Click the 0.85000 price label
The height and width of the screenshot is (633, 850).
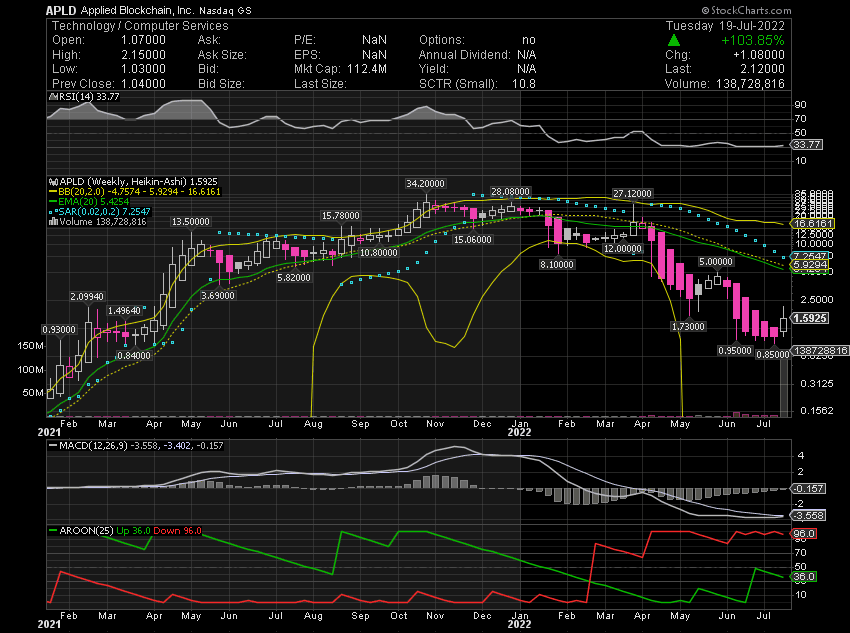pyautogui.click(x=772, y=354)
